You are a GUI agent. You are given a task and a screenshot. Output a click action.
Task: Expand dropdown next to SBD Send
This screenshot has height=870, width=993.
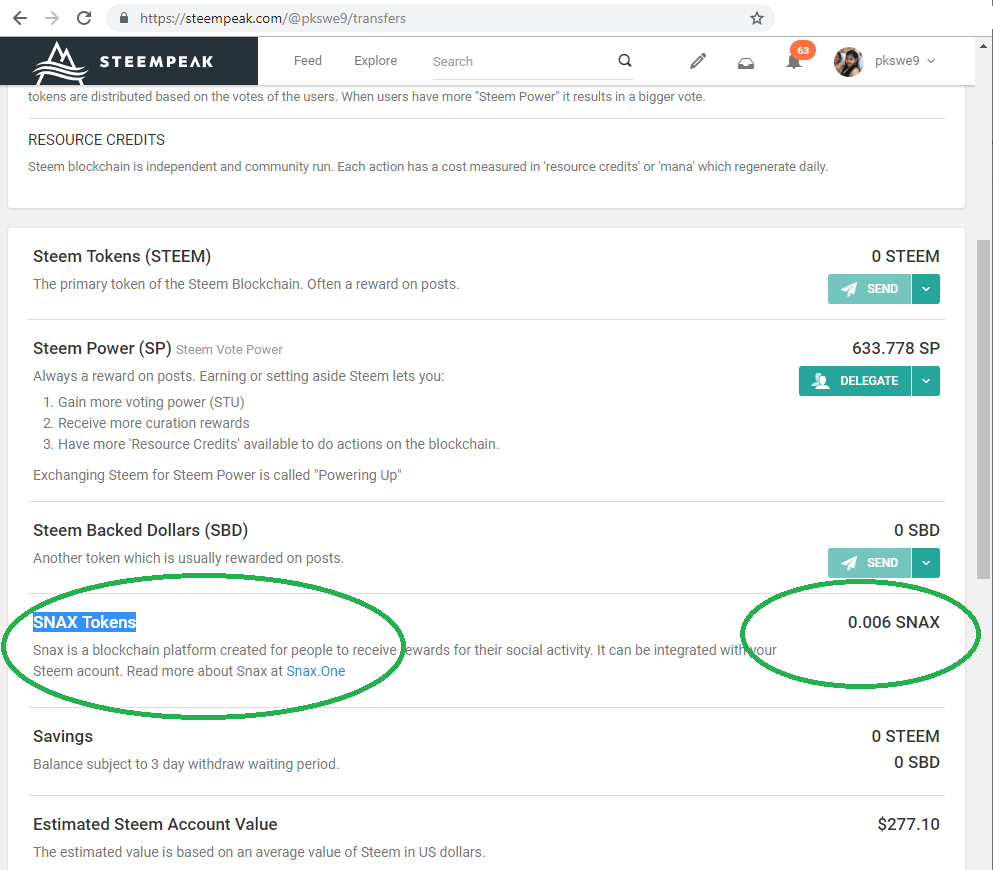(926, 563)
